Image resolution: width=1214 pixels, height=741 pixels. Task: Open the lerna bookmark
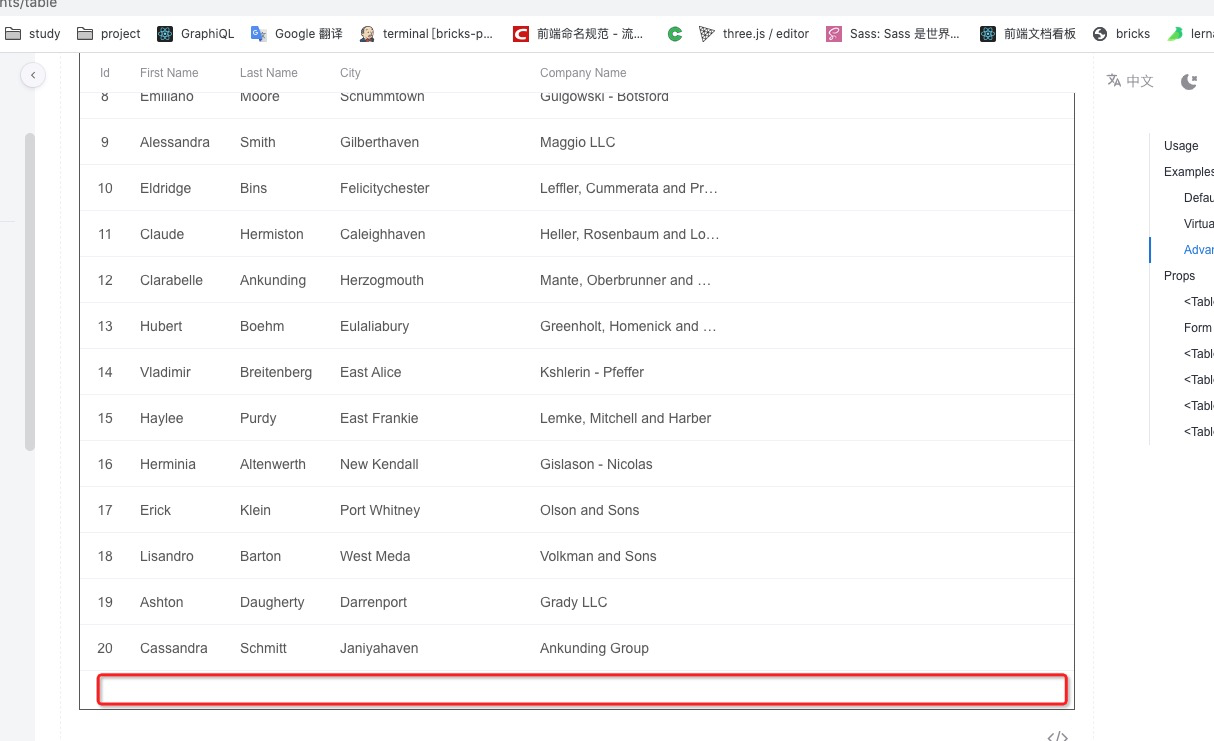[x=1191, y=33]
